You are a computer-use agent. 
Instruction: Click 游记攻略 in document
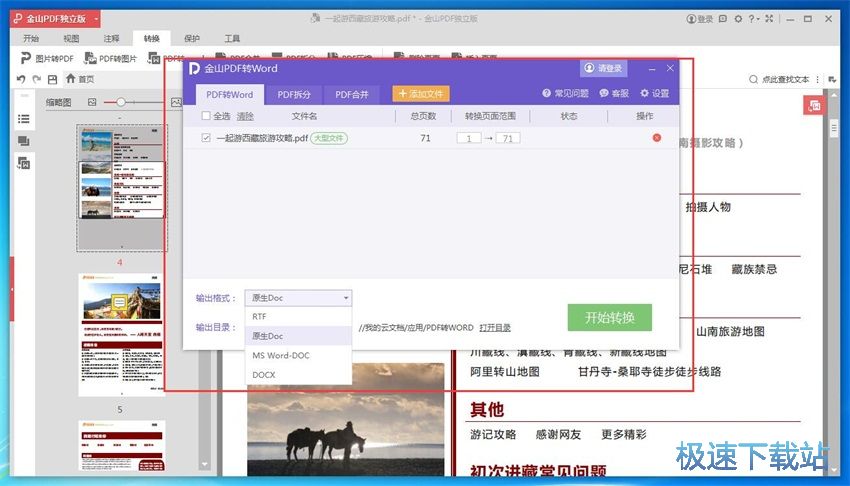coord(493,435)
